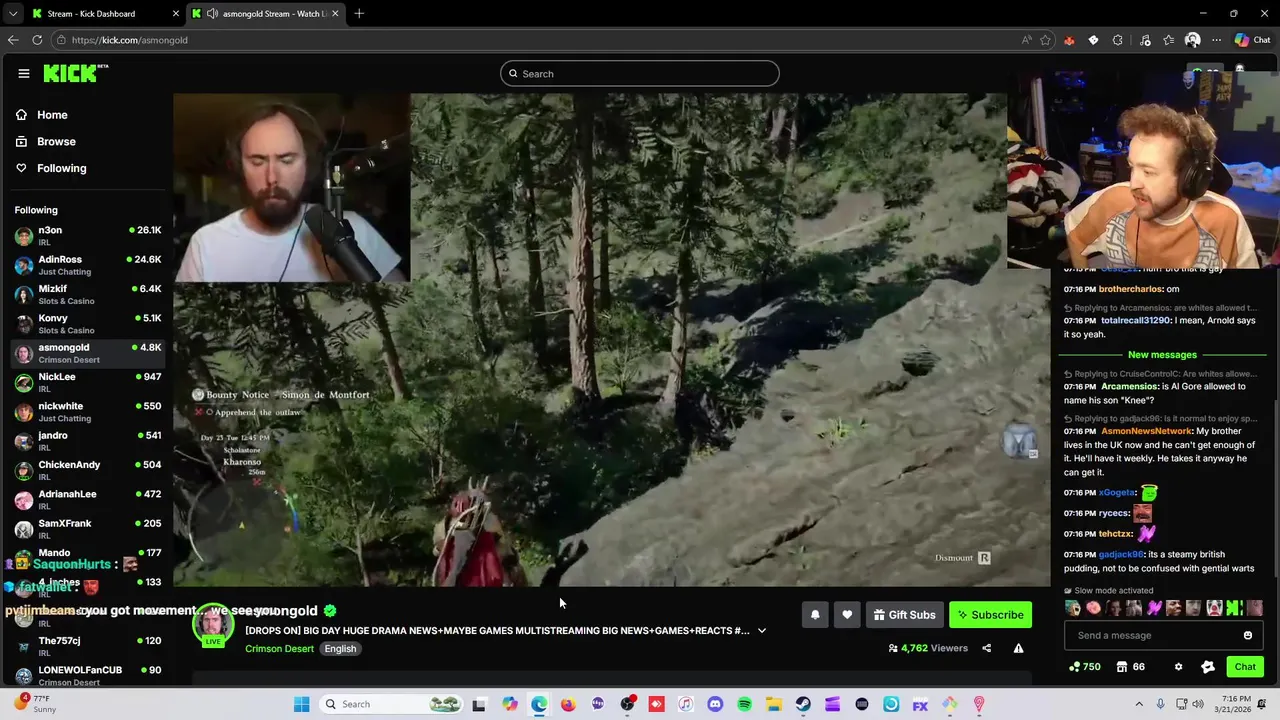Click the share stream icon
1280x720 pixels.
(986, 648)
